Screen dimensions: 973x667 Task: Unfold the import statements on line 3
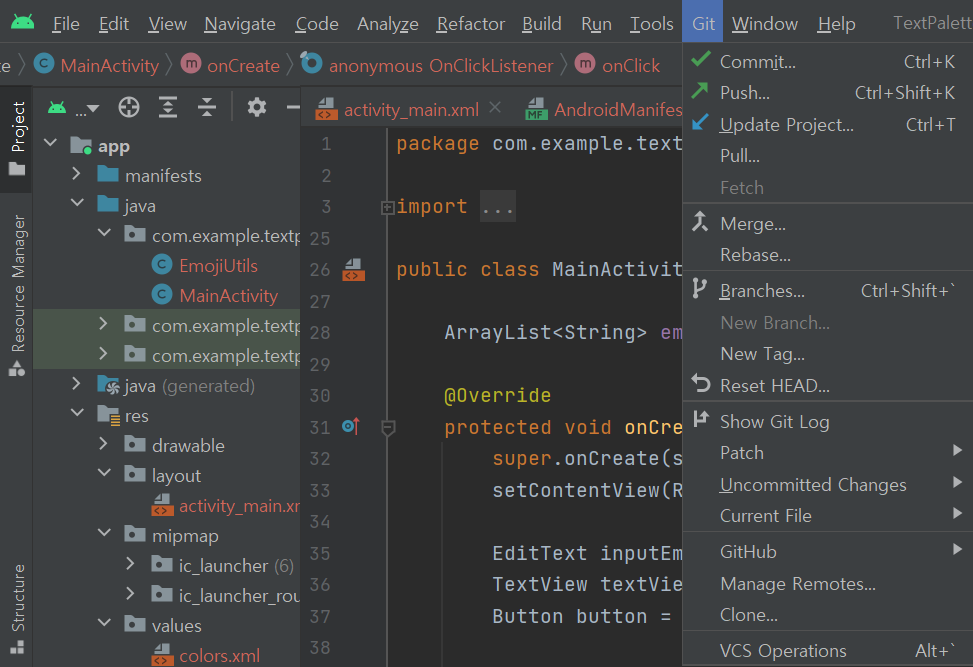(x=387, y=207)
